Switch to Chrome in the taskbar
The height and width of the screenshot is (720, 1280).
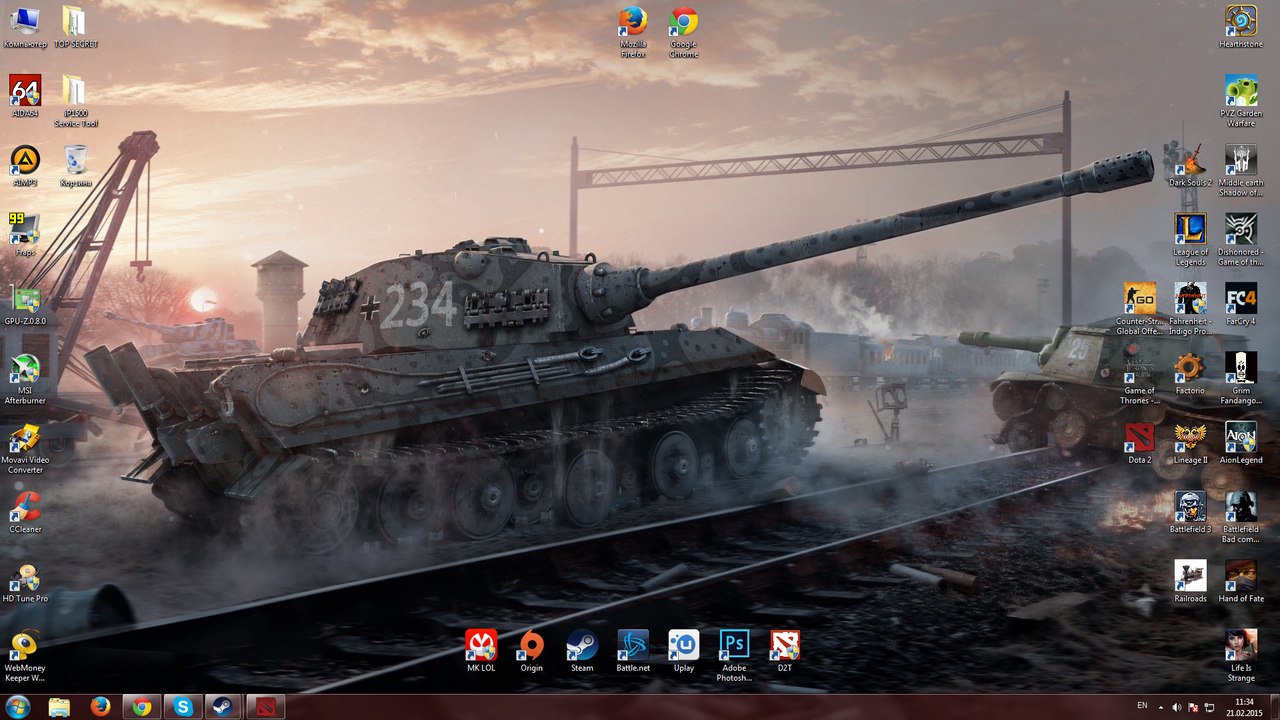tap(141, 707)
